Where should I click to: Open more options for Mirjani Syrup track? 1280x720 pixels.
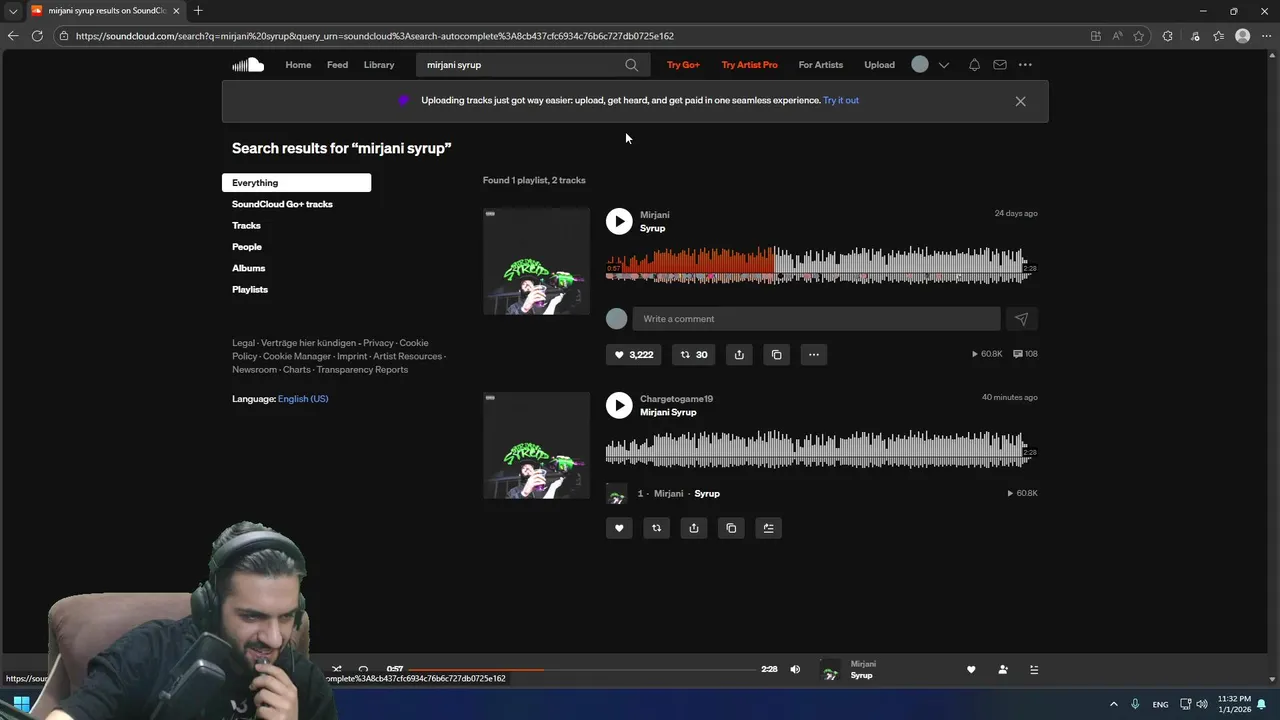(x=814, y=354)
